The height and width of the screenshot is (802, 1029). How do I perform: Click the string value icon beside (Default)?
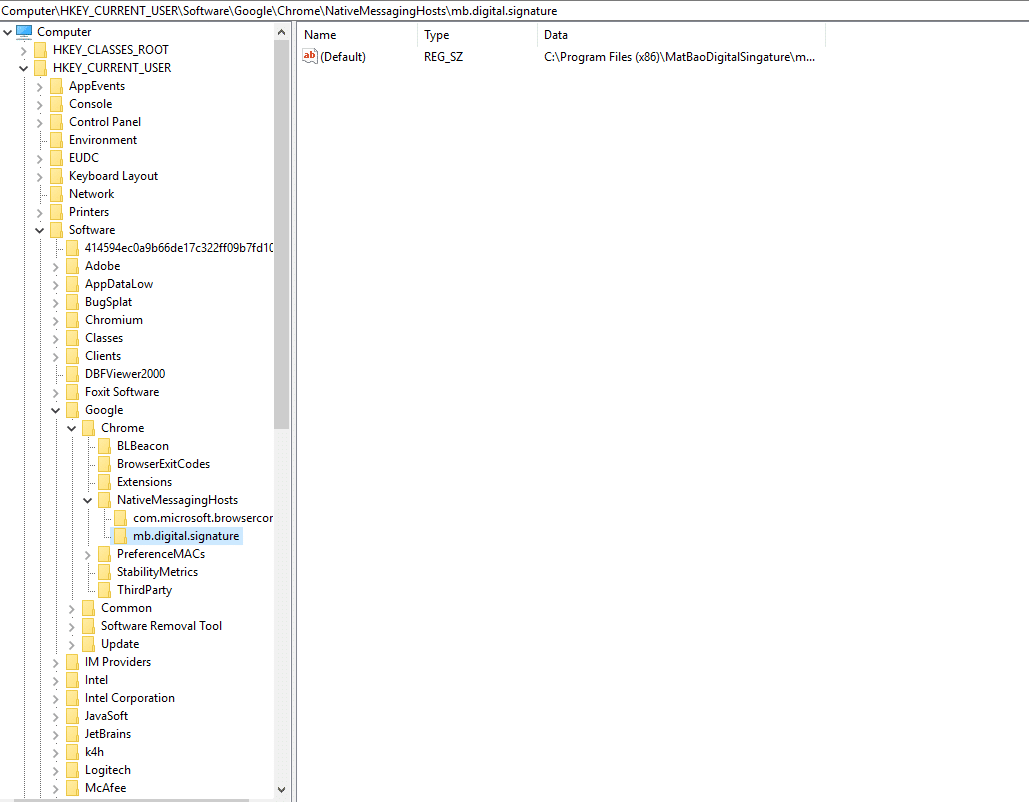(310, 56)
